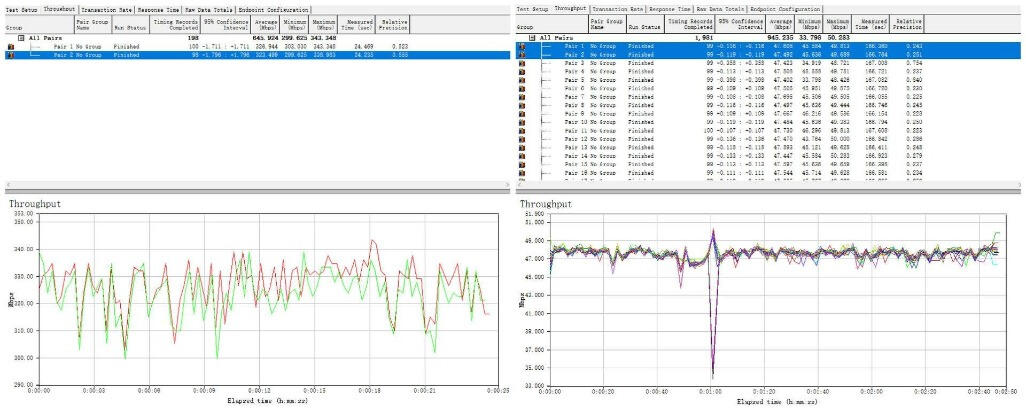Image resolution: width=1026 pixels, height=410 pixels.
Task: Open Endpoint Configuration tab in right window
Action: click(785, 9)
